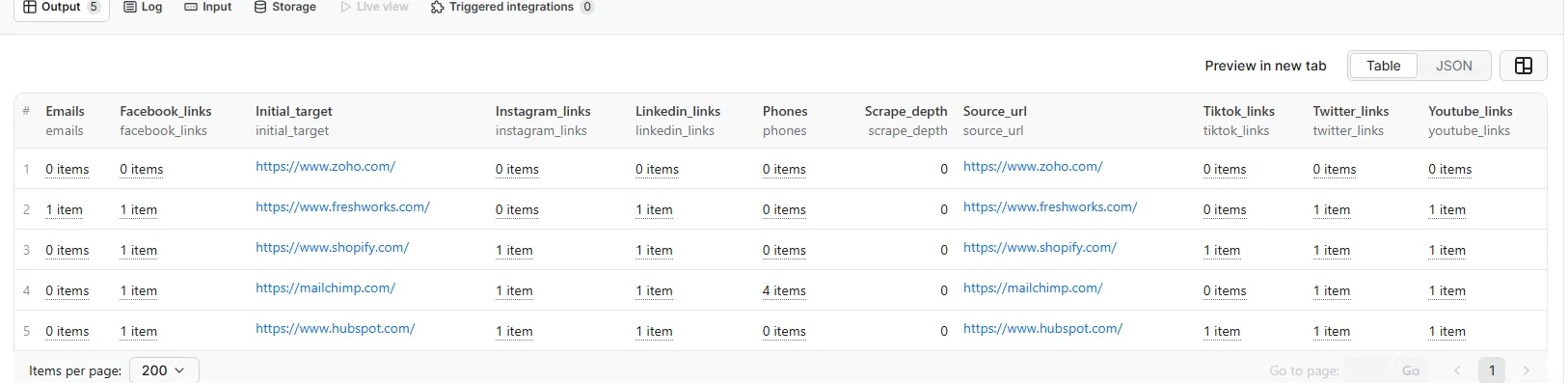Click Youtube_links '1 item' in shopify row
The height and width of the screenshot is (383, 1568).
1447,251
